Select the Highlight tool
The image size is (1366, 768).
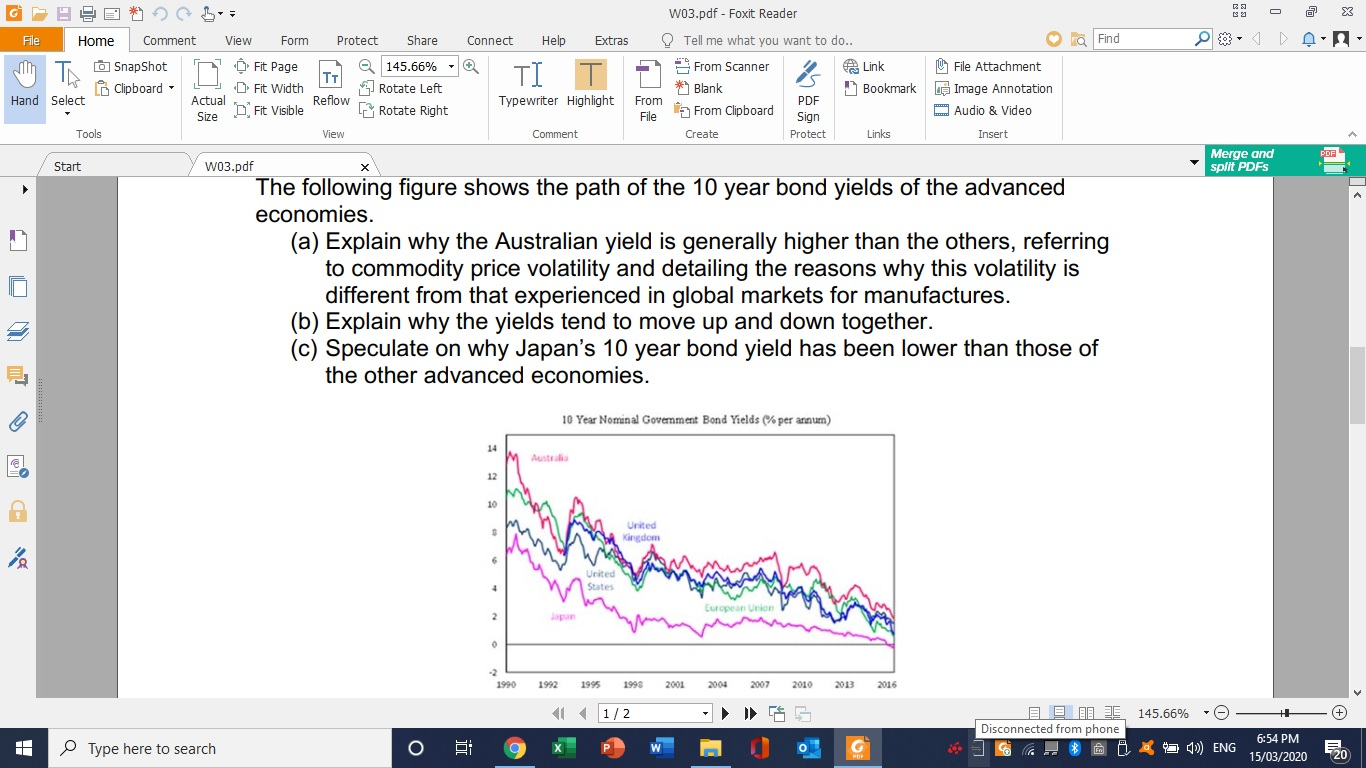[x=590, y=85]
